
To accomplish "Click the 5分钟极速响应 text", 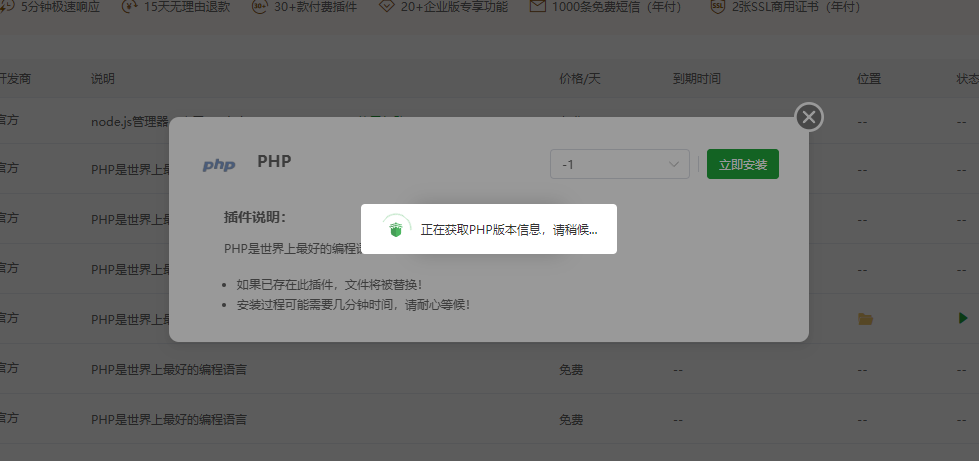I will [61, 7].
